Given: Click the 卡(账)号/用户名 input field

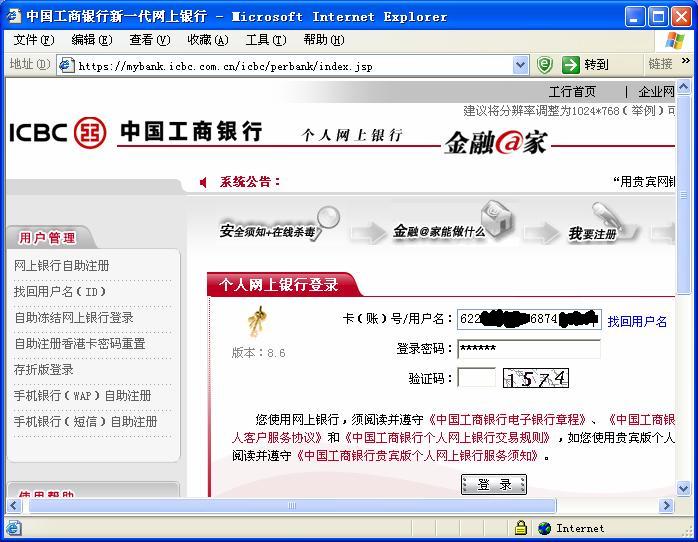Looking at the screenshot, I should [529, 319].
